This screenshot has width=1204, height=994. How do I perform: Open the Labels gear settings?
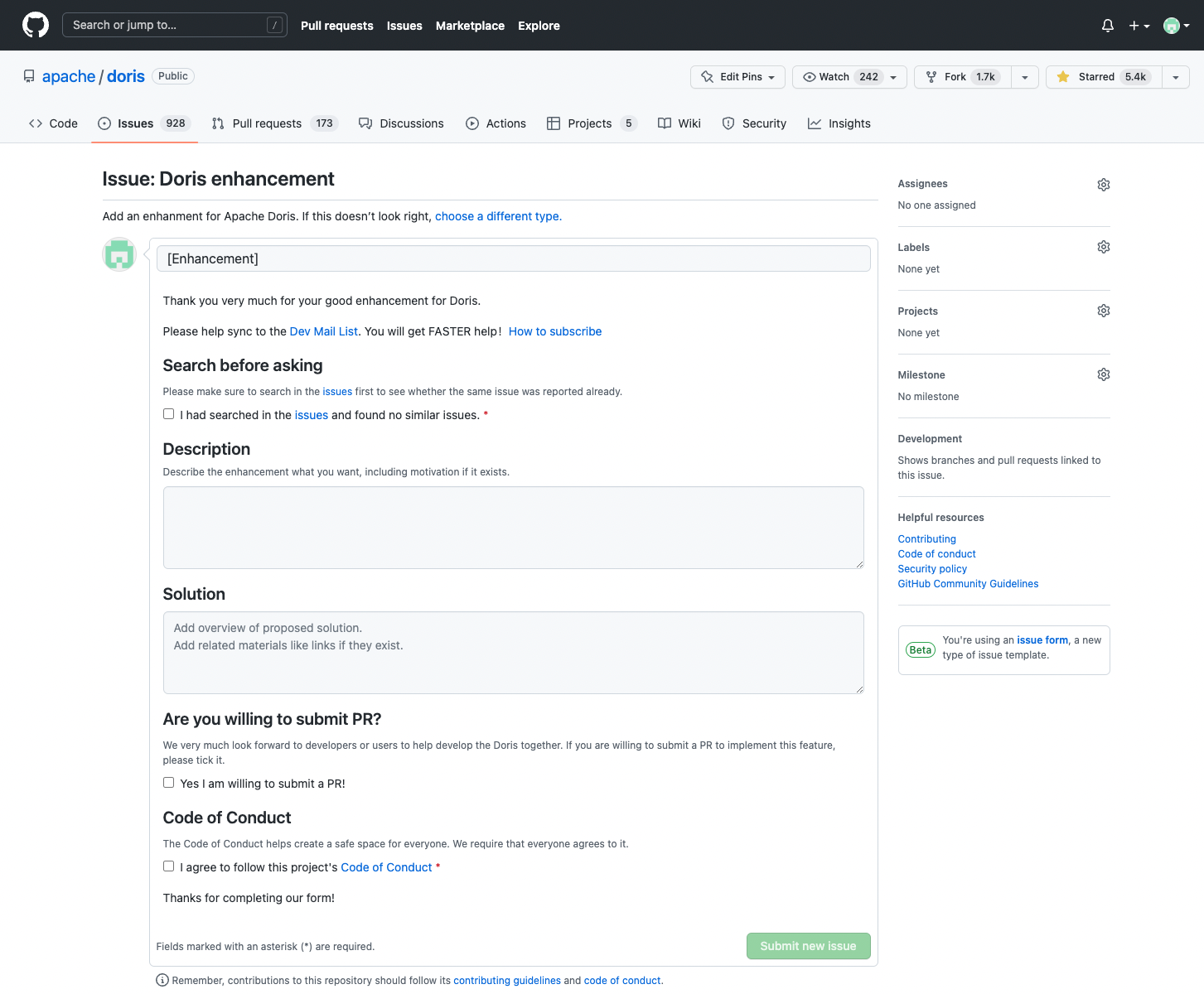tap(1104, 247)
